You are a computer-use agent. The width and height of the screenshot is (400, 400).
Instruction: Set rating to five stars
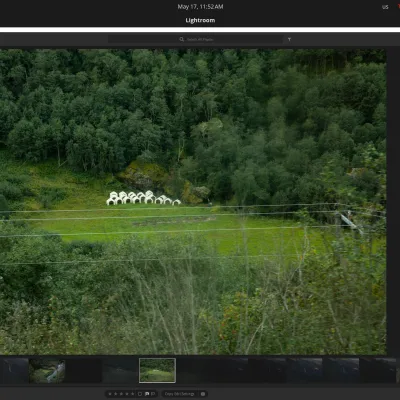pos(133,394)
